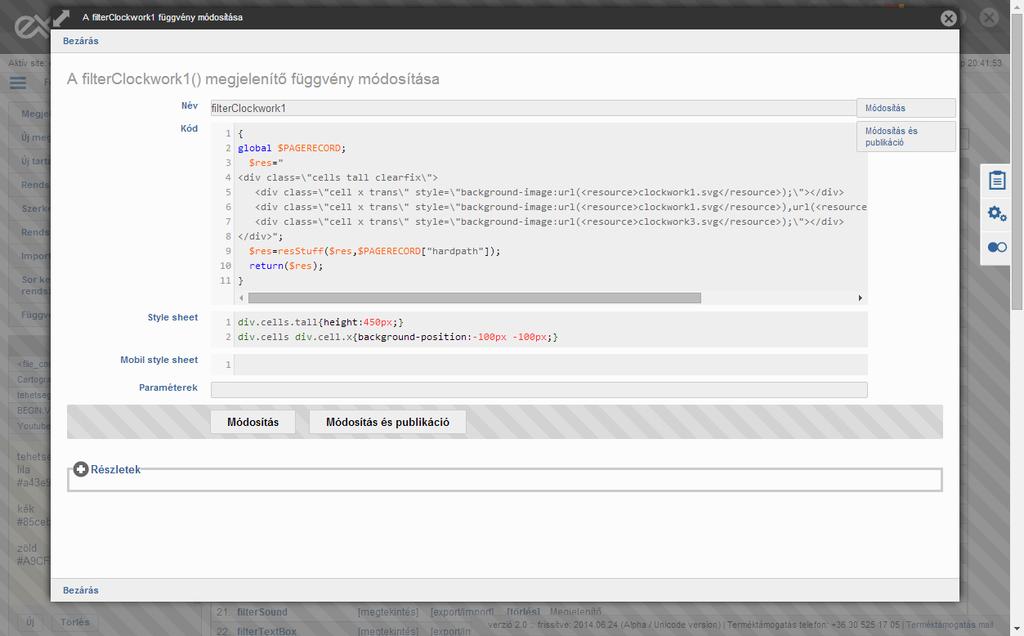Click the large Módosítás és publikáció button
The width and height of the screenshot is (1024, 636).
tap(387, 422)
